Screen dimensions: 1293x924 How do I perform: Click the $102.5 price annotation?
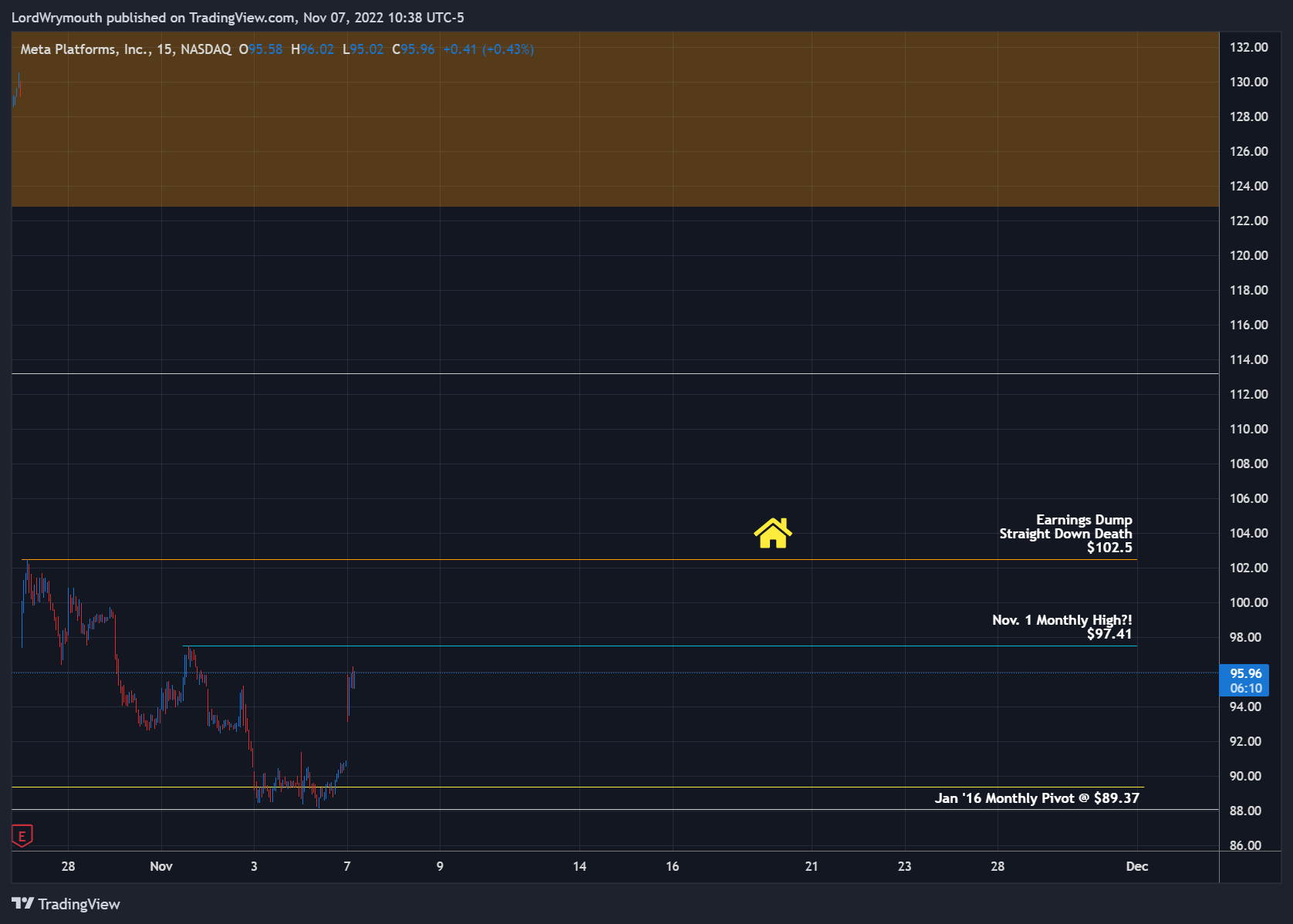pyautogui.click(x=1109, y=548)
